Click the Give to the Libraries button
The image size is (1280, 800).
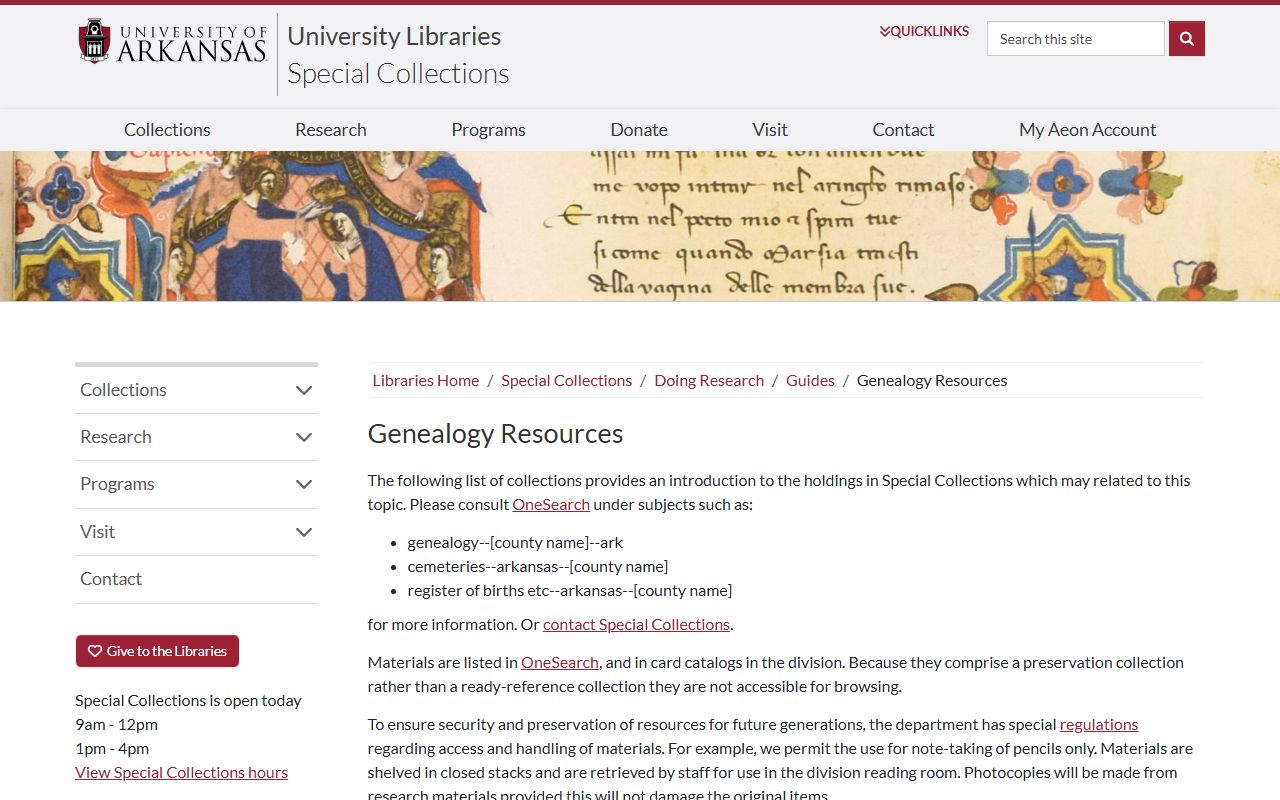pos(157,651)
